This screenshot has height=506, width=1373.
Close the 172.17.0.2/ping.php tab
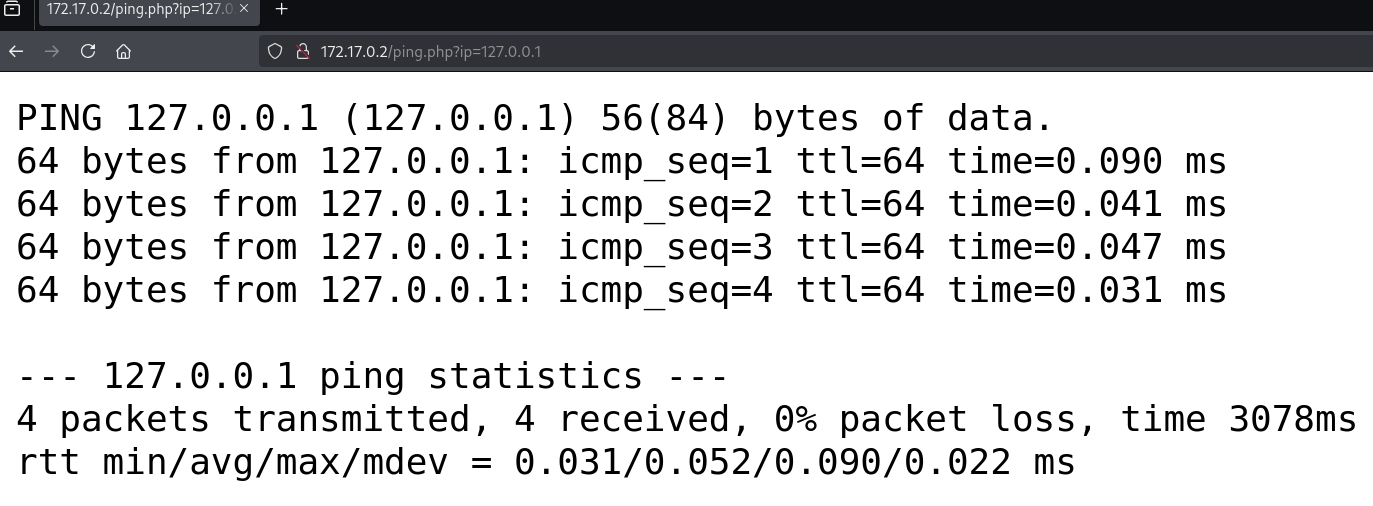coord(244,8)
